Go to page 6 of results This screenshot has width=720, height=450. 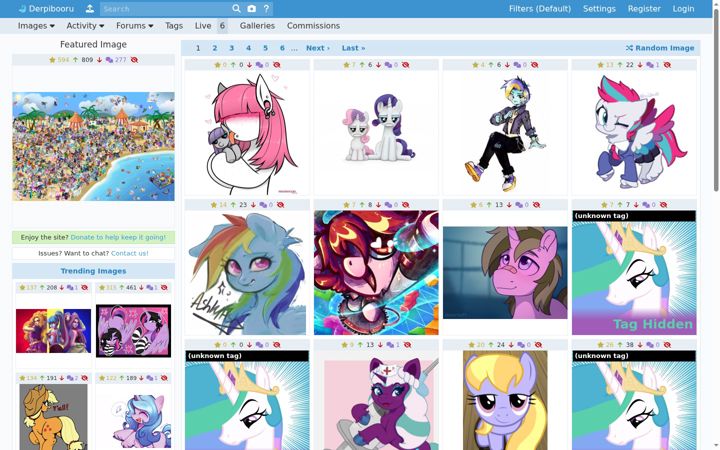[282, 48]
